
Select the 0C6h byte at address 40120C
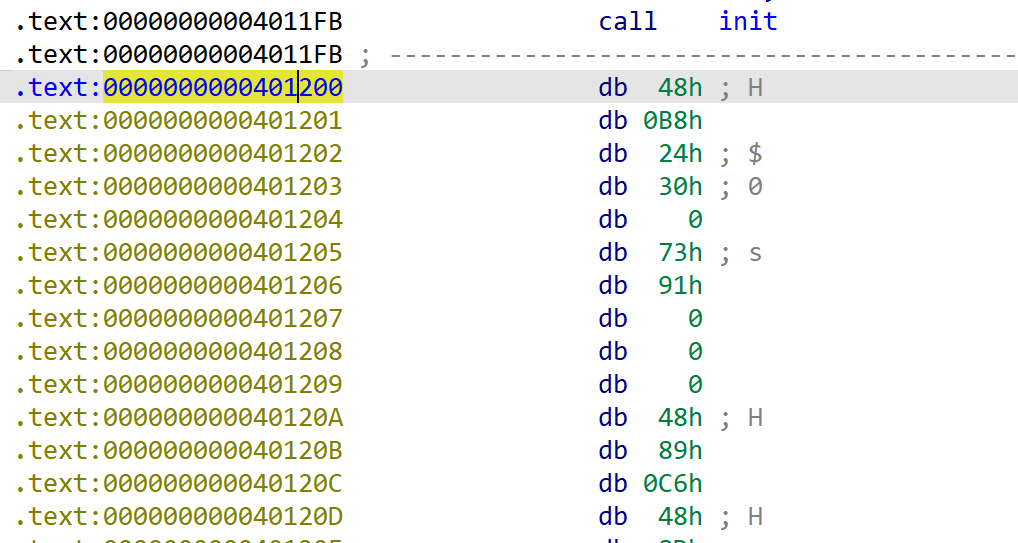(x=673, y=484)
